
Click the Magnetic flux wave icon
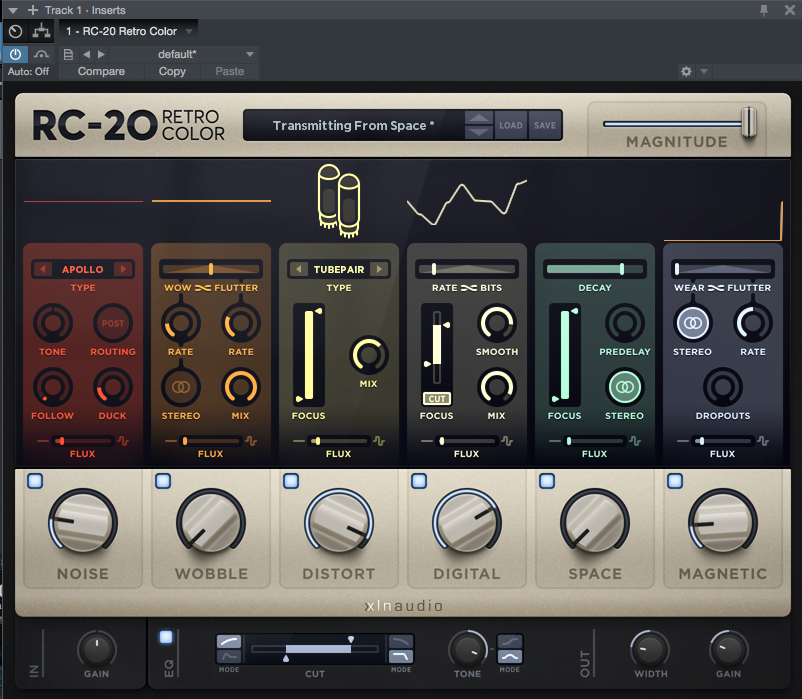coord(763,441)
